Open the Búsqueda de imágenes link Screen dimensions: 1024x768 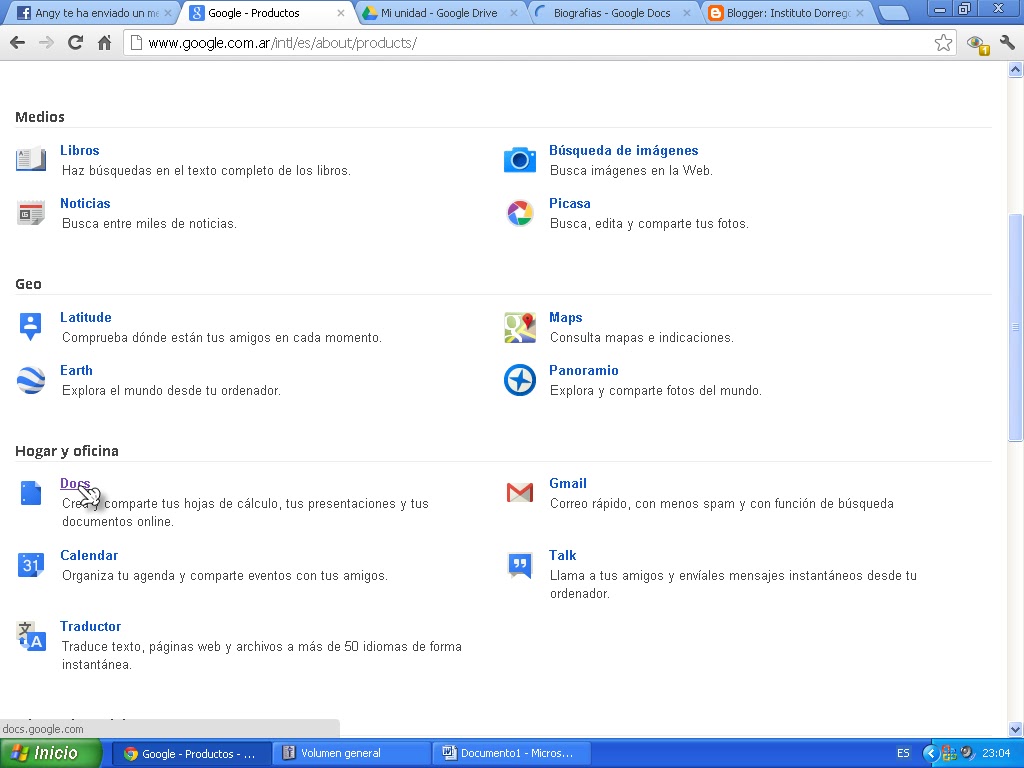[624, 150]
